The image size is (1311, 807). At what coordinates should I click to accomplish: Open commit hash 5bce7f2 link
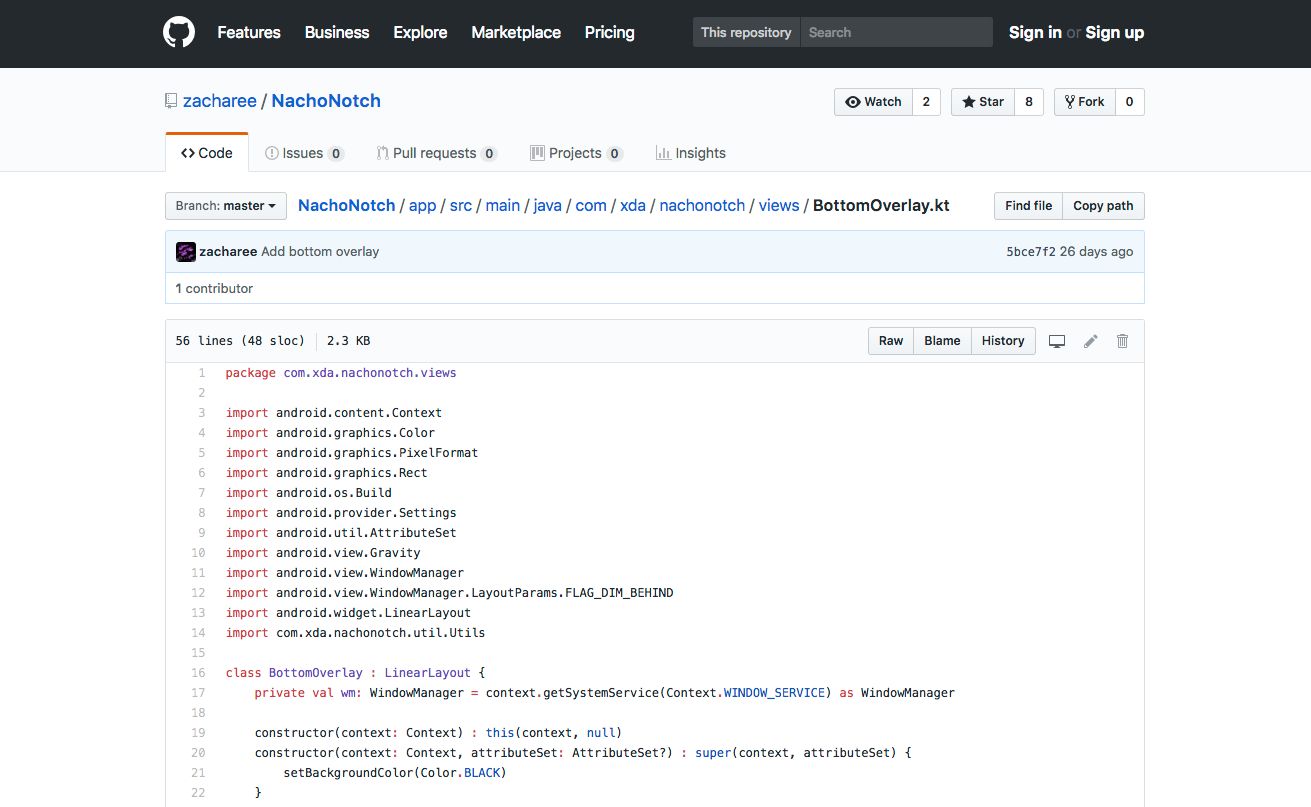click(1030, 252)
